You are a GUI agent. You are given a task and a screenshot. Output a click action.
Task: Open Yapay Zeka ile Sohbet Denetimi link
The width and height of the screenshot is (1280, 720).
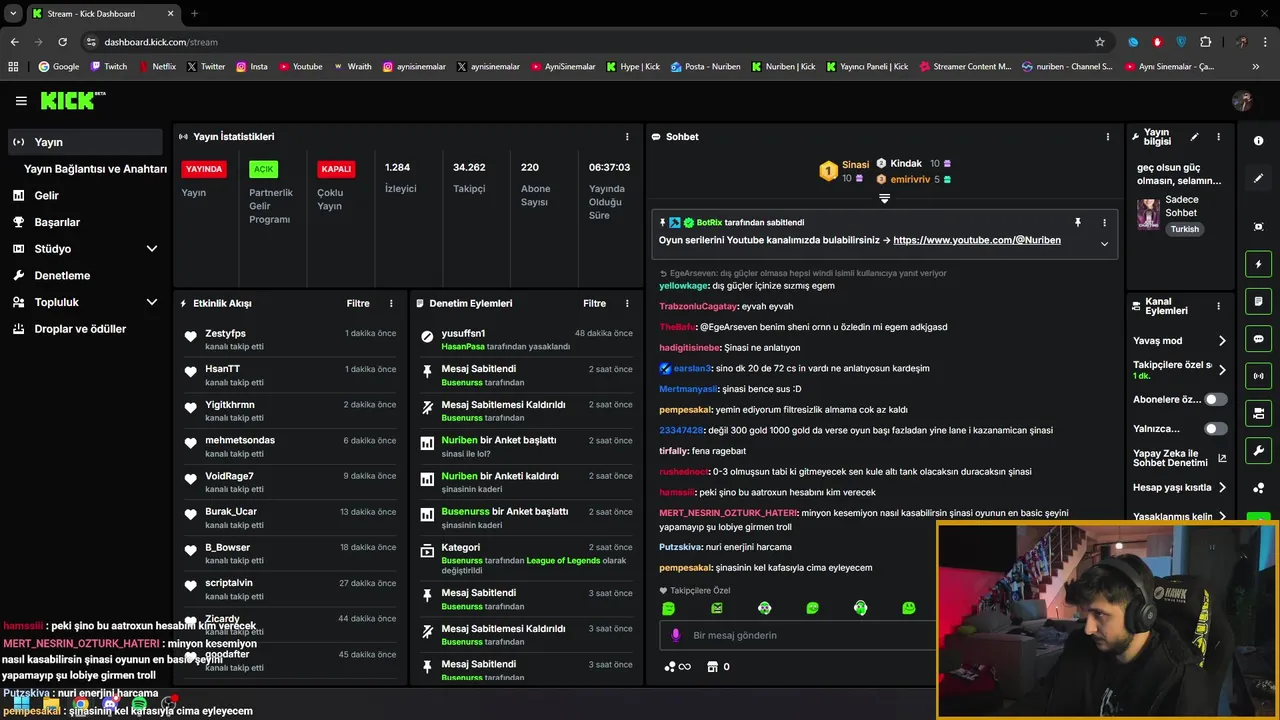click(x=1178, y=459)
